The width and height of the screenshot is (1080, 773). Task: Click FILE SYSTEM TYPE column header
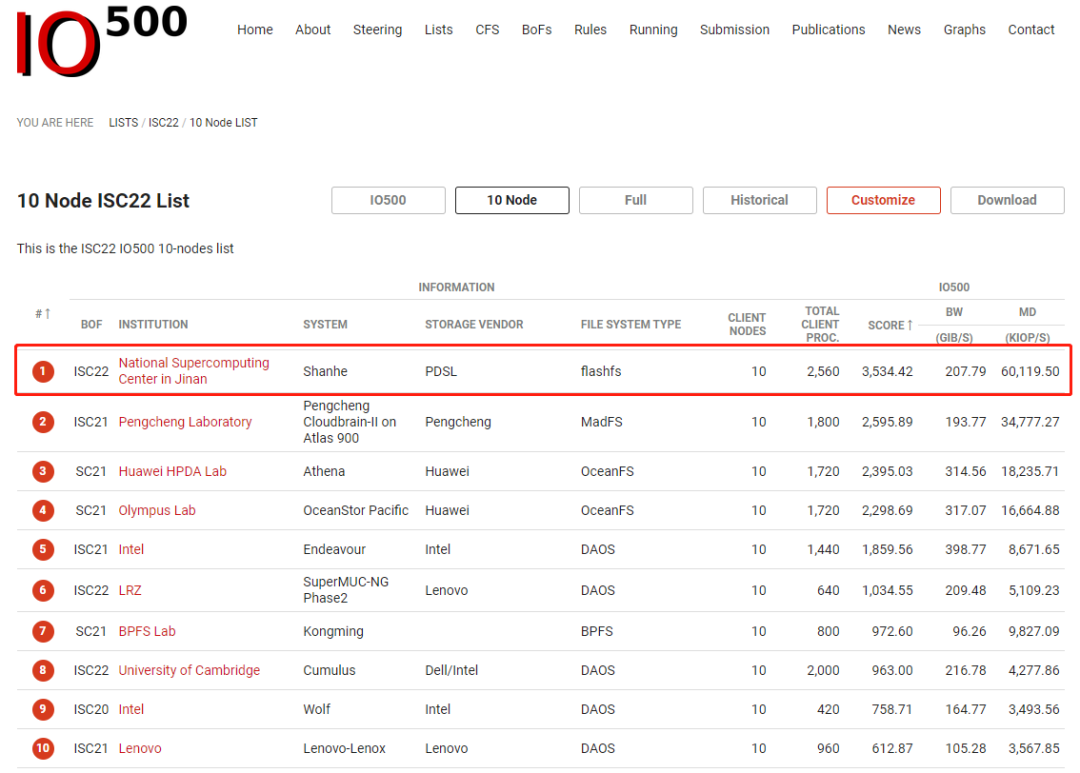click(630, 324)
